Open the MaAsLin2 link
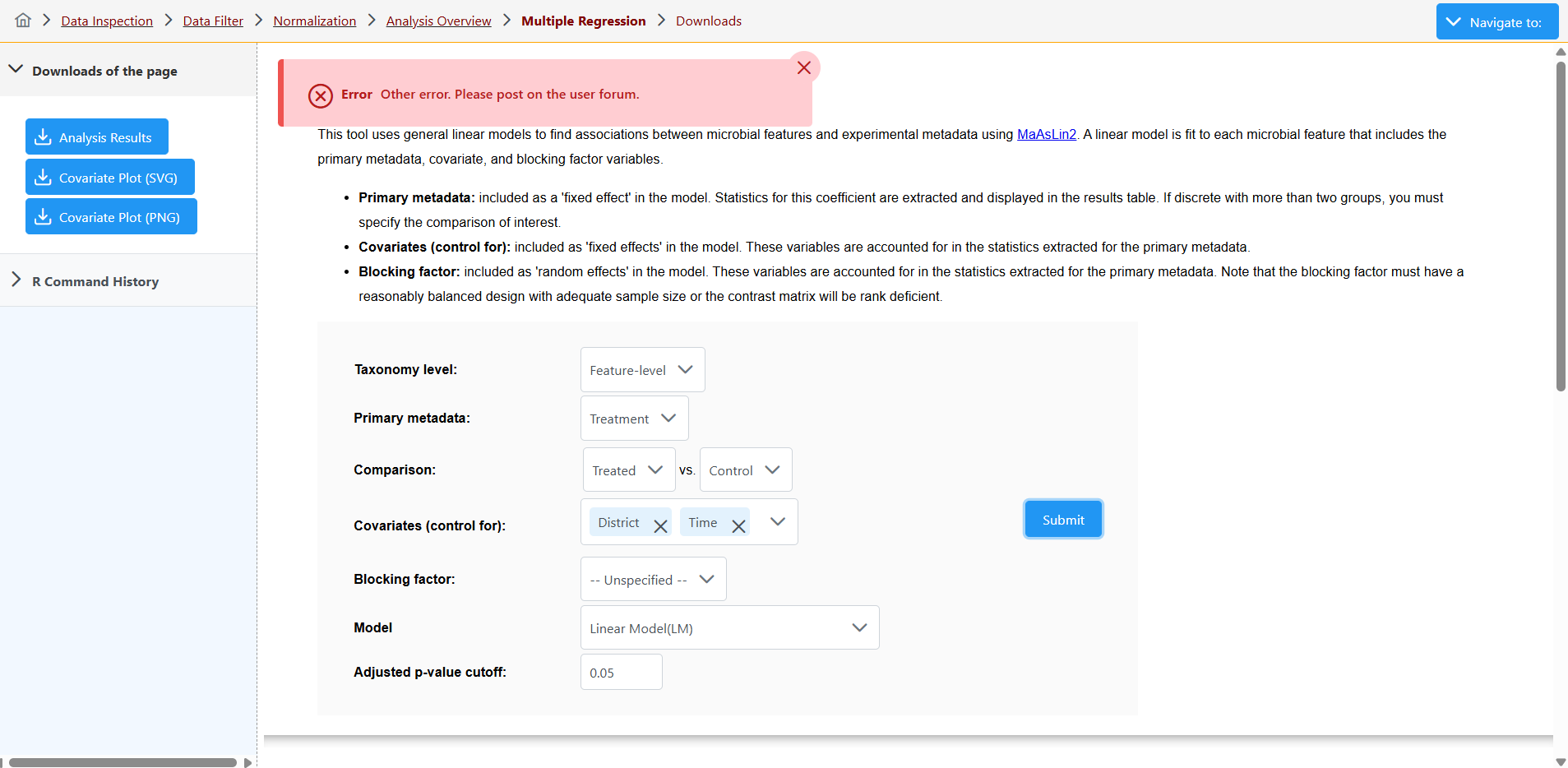This screenshot has height=768, width=1568. pos(1046,135)
